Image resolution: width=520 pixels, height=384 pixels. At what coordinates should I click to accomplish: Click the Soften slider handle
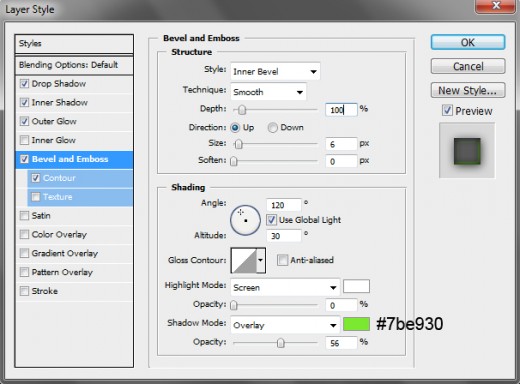pyautogui.click(x=234, y=161)
